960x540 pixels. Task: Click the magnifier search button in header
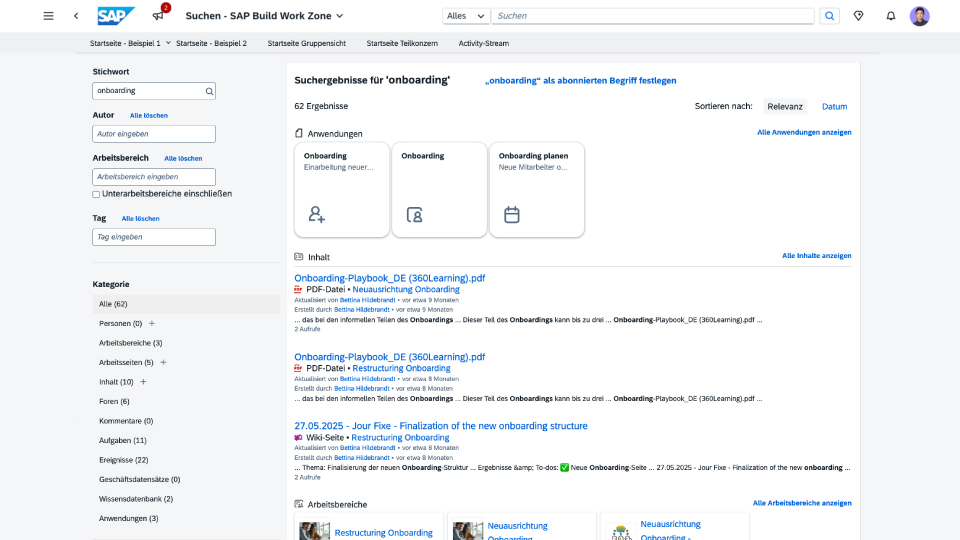pos(830,16)
